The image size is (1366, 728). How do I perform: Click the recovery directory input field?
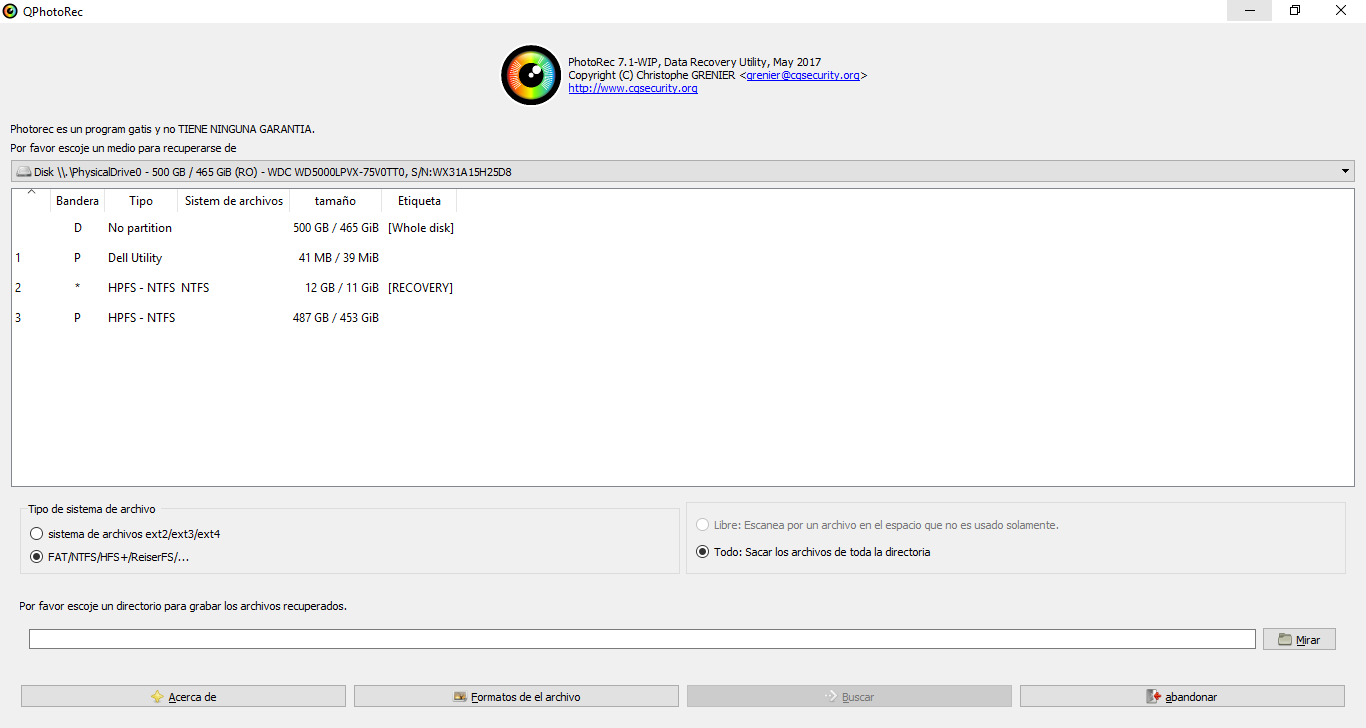[x=642, y=639]
